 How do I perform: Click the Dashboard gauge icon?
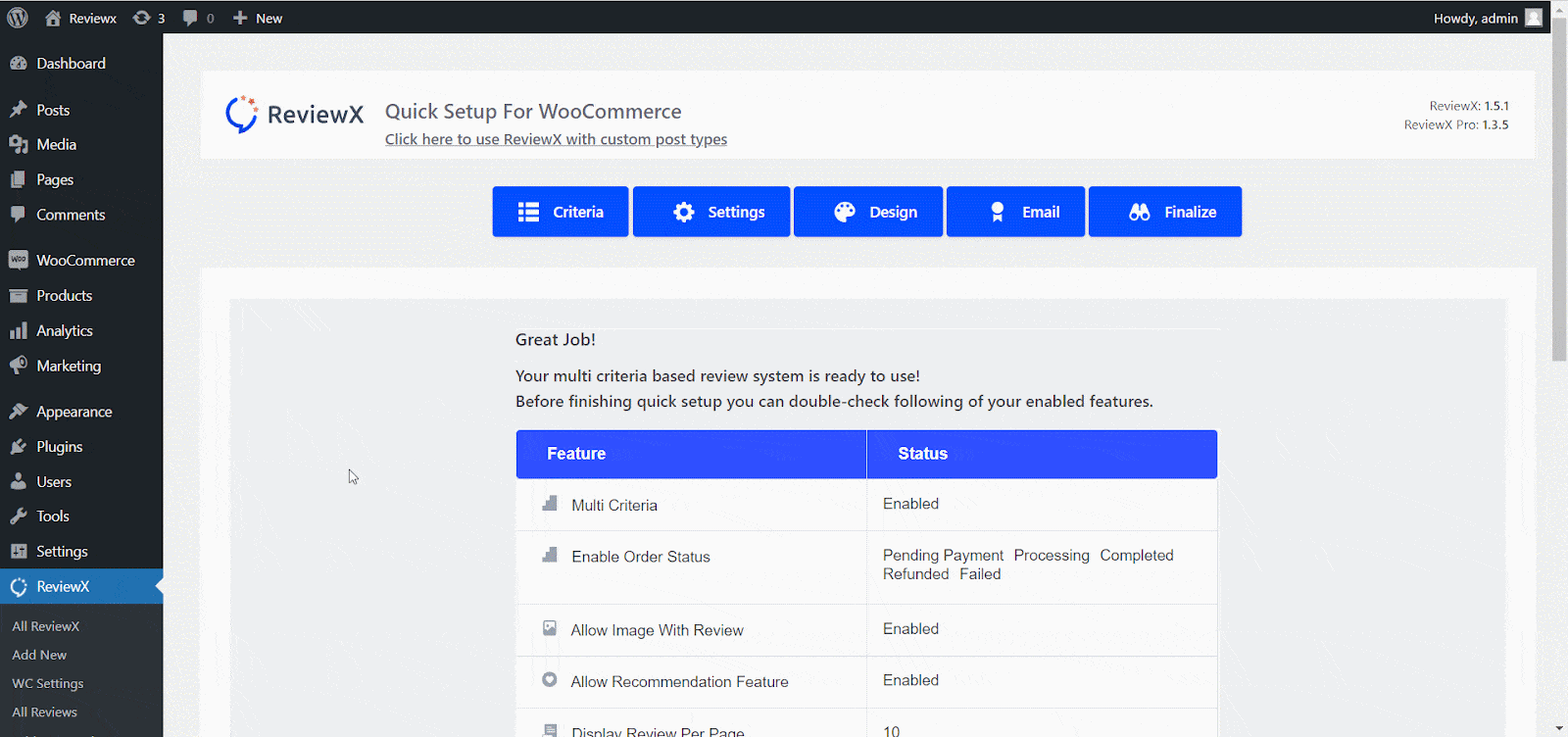click(x=18, y=63)
